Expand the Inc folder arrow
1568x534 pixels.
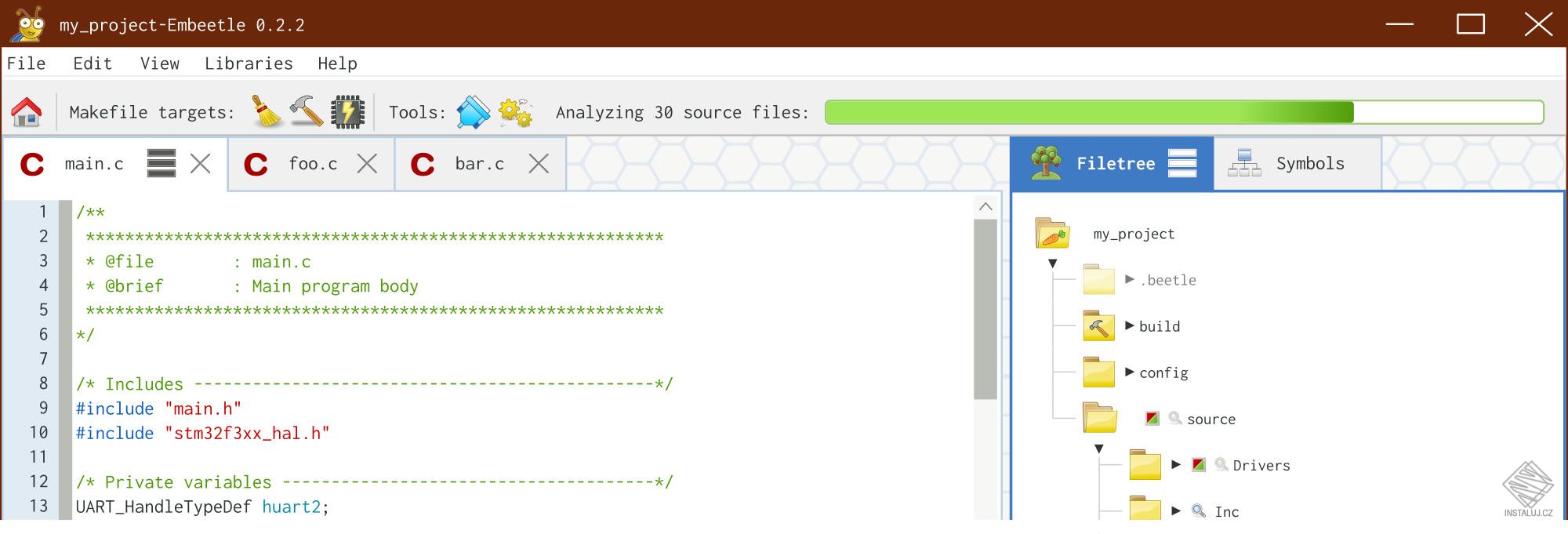(x=1175, y=510)
